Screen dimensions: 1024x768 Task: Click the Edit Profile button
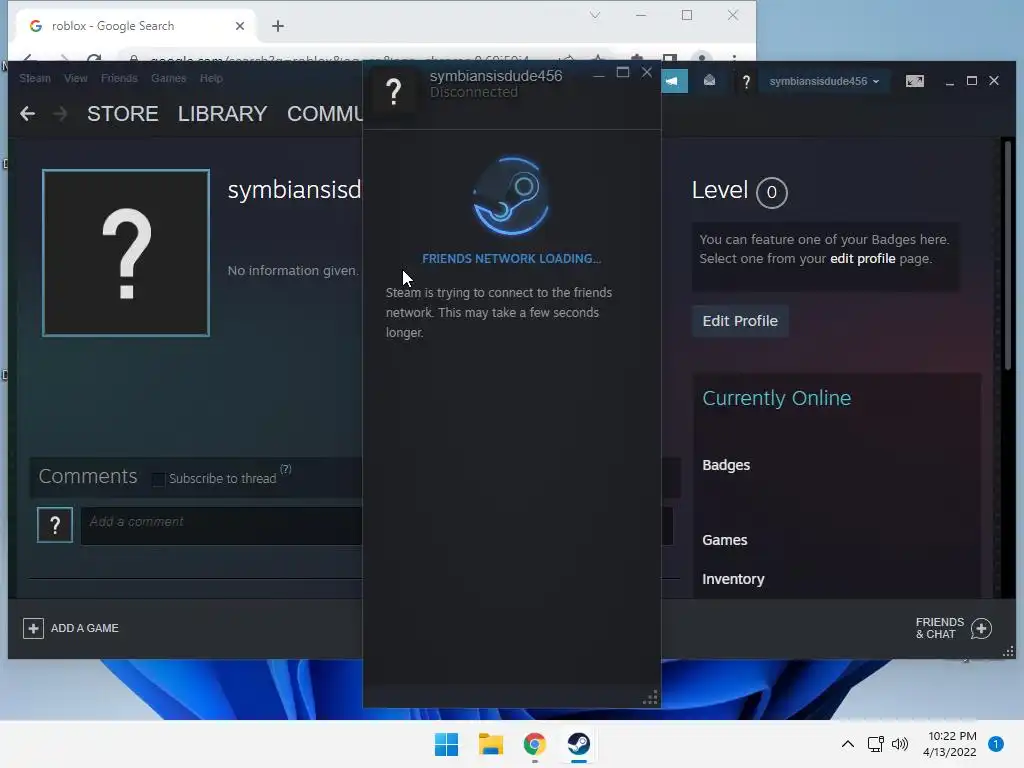click(740, 321)
